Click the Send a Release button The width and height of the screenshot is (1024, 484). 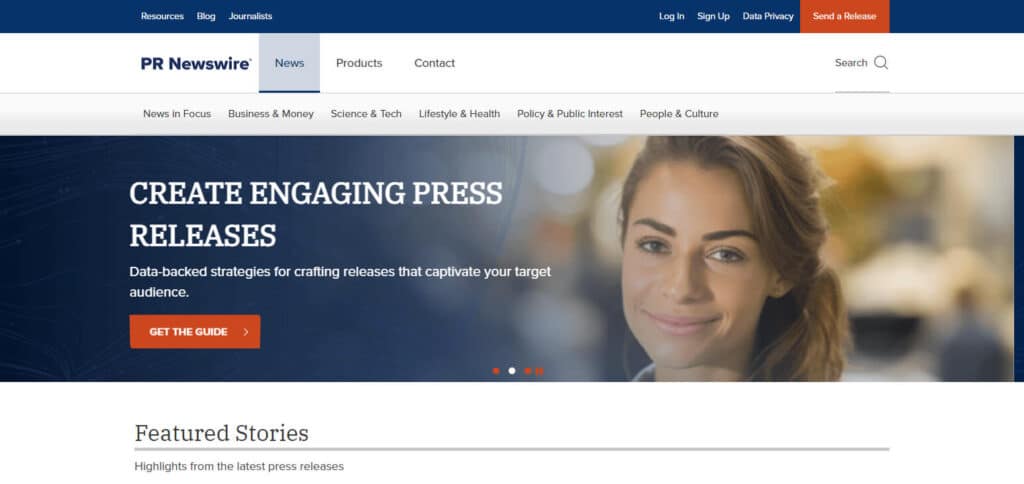pos(844,16)
